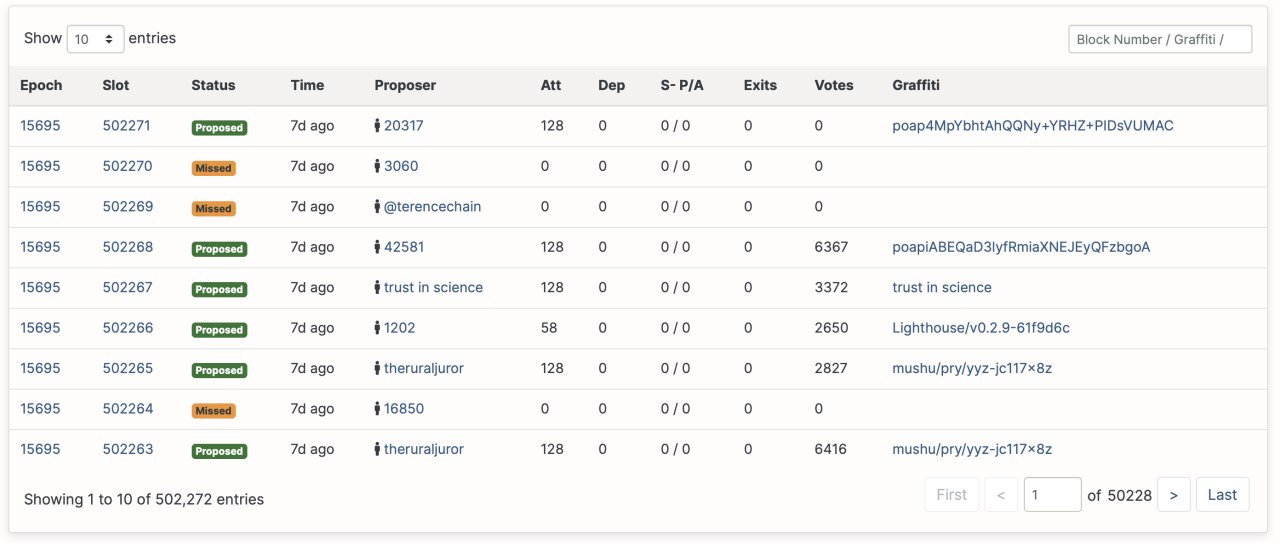Click the page number input box
Screen dimensions: 1280x544
(1052, 495)
